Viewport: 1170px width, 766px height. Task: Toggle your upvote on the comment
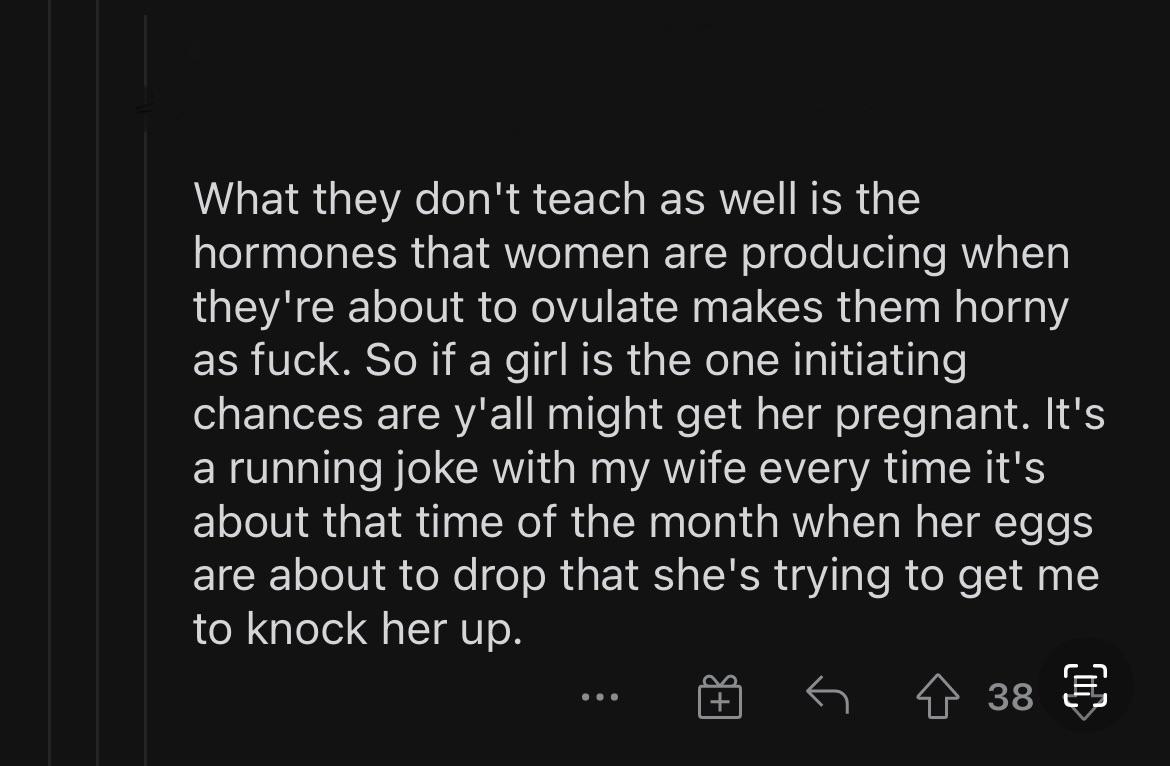[936, 695]
